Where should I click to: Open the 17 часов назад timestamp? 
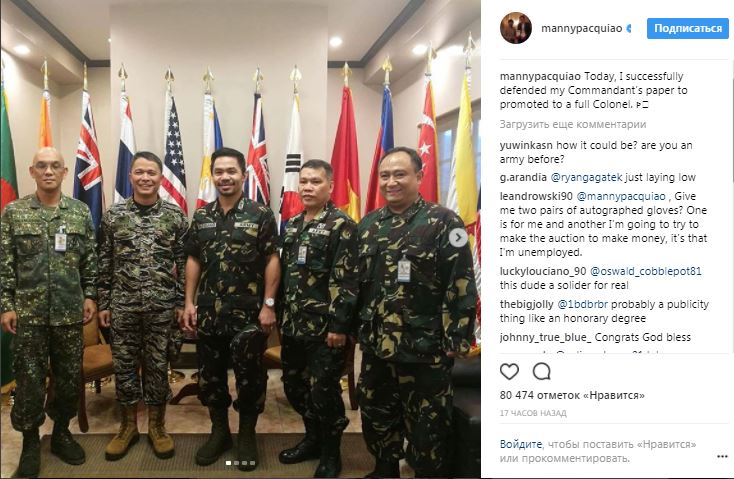coord(533,413)
